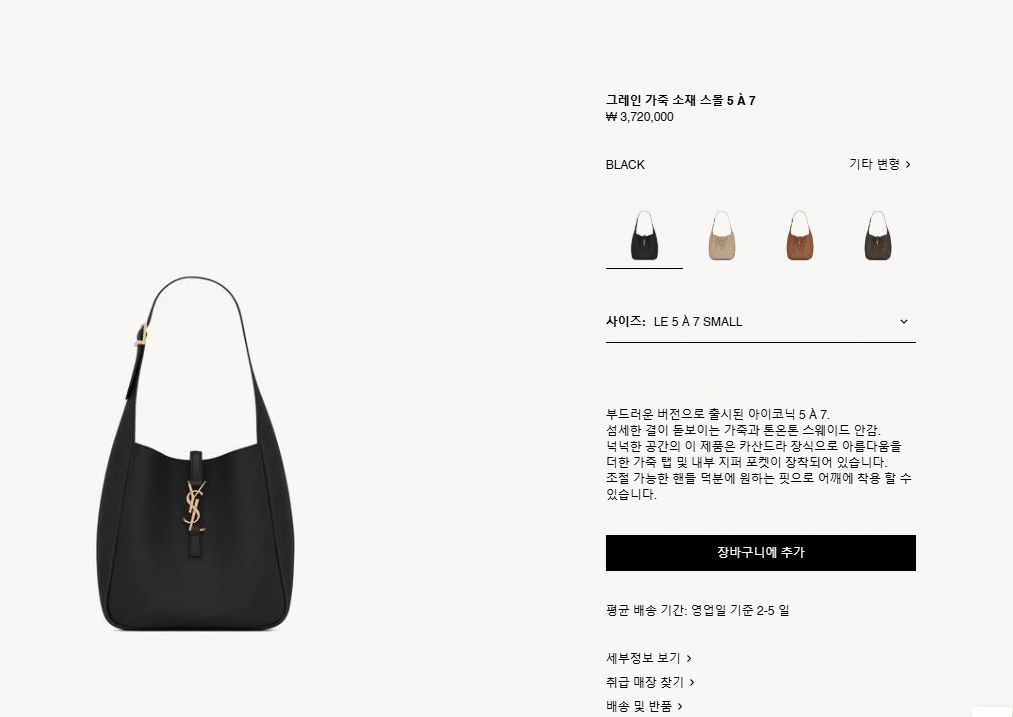The height and width of the screenshot is (717, 1013).
Task: Click chevron next to 기타 변형
Action: [908, 165]
